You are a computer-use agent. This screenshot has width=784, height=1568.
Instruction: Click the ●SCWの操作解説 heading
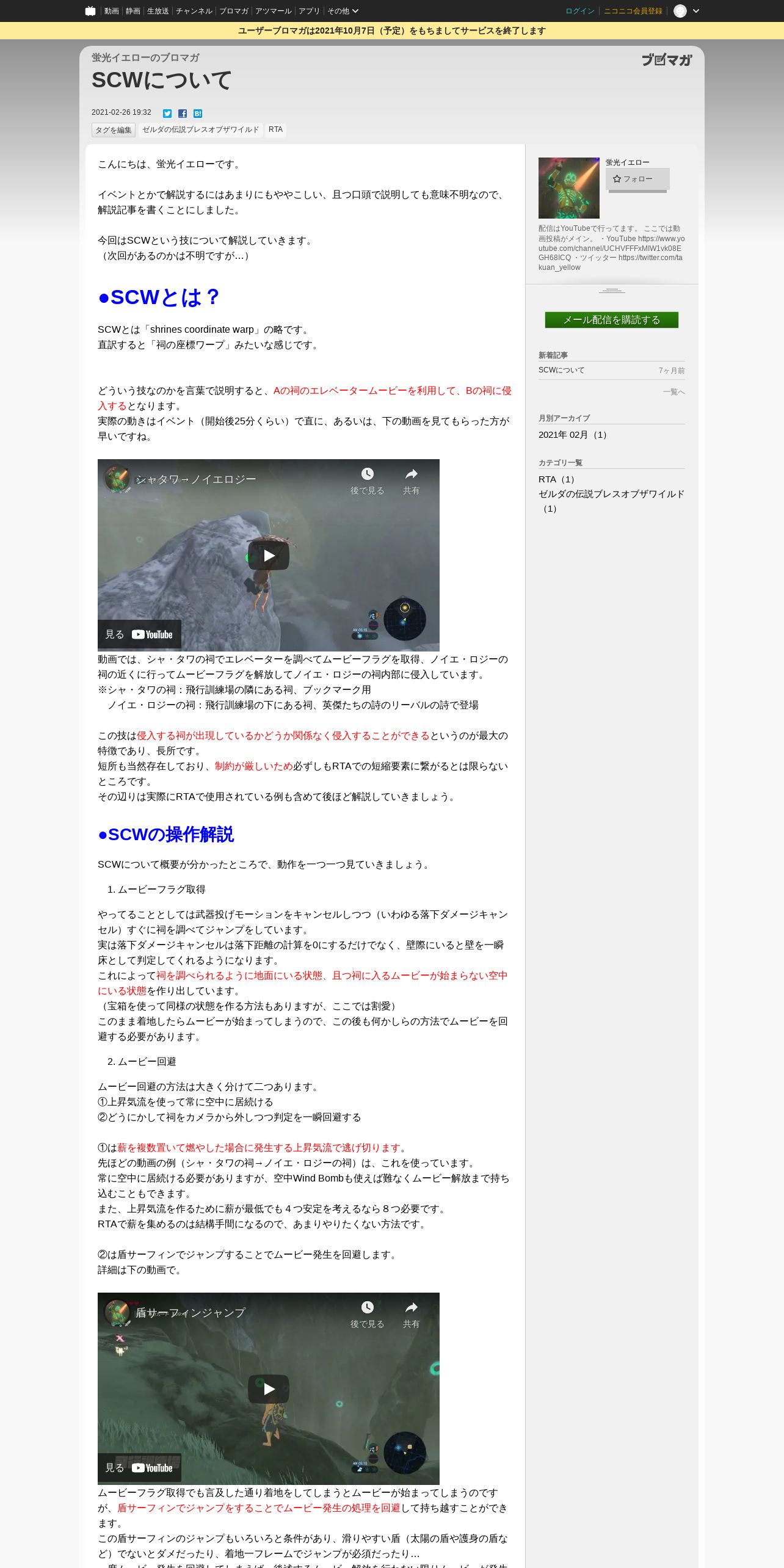pos(165,834)
